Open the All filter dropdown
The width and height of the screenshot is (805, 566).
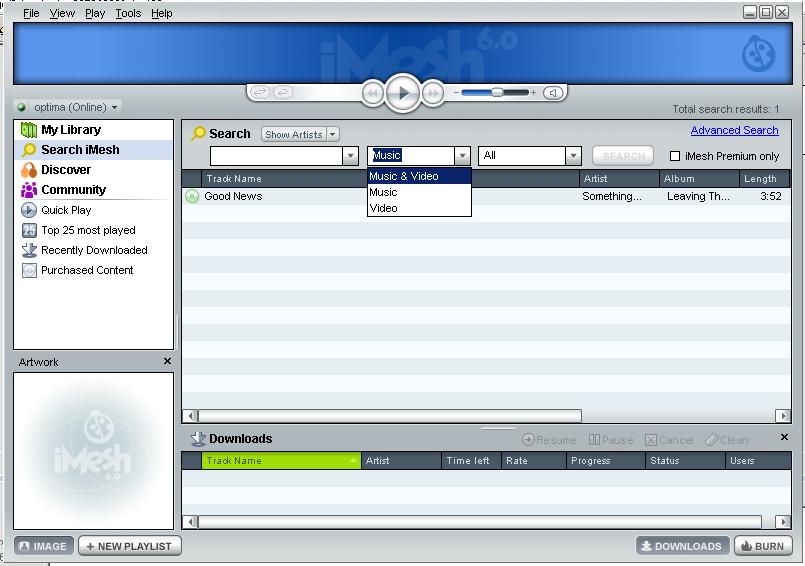pos(573,156)
